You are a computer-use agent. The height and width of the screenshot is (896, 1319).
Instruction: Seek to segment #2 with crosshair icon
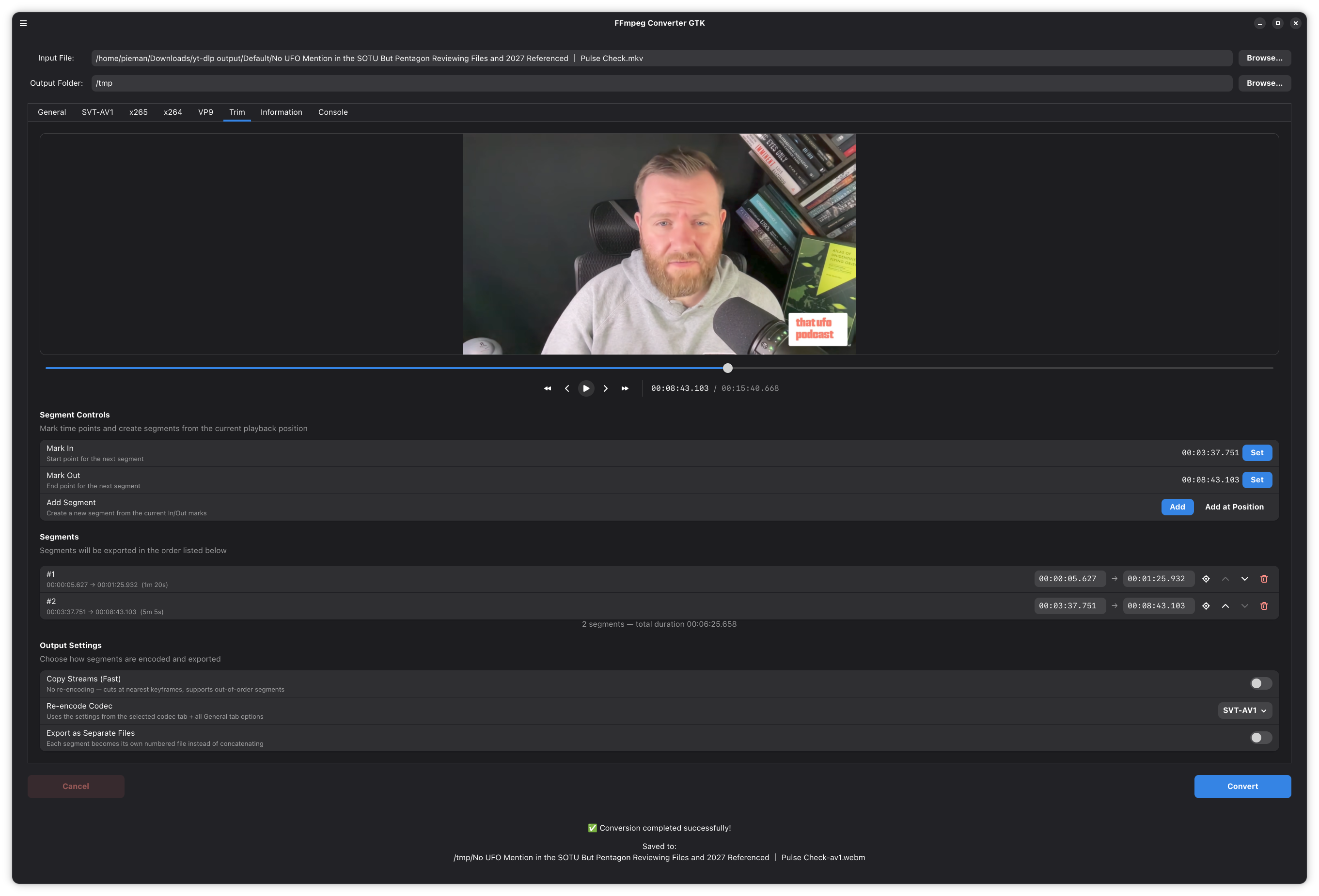point(1206,606)
